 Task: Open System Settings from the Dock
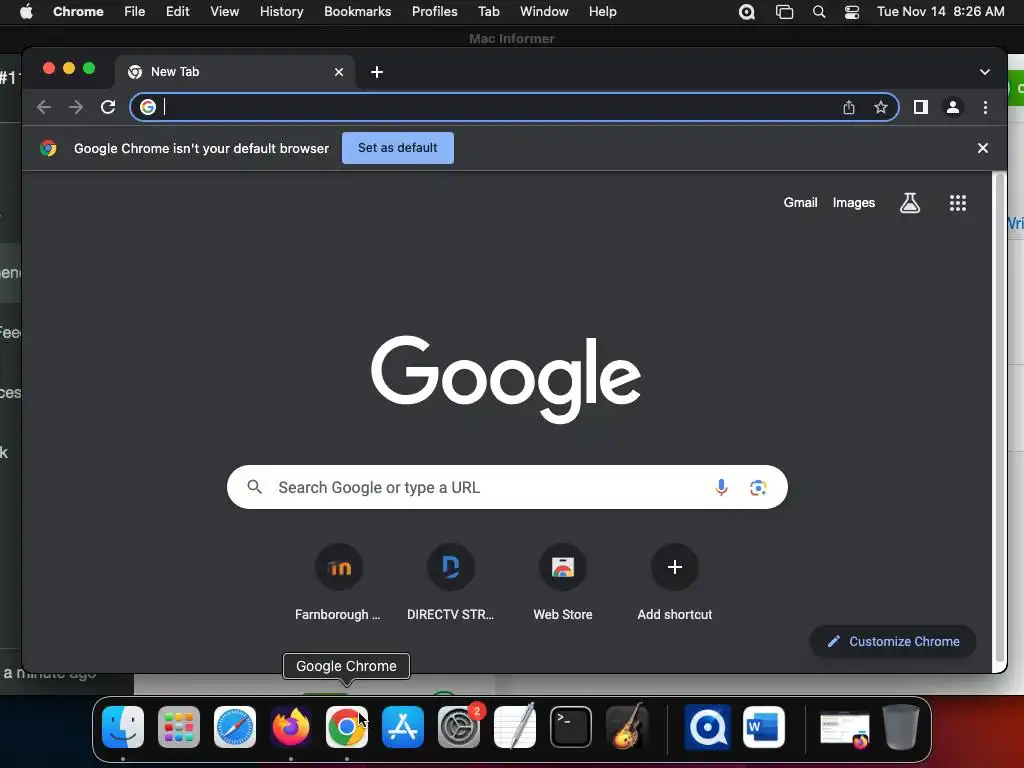[458, 726]
